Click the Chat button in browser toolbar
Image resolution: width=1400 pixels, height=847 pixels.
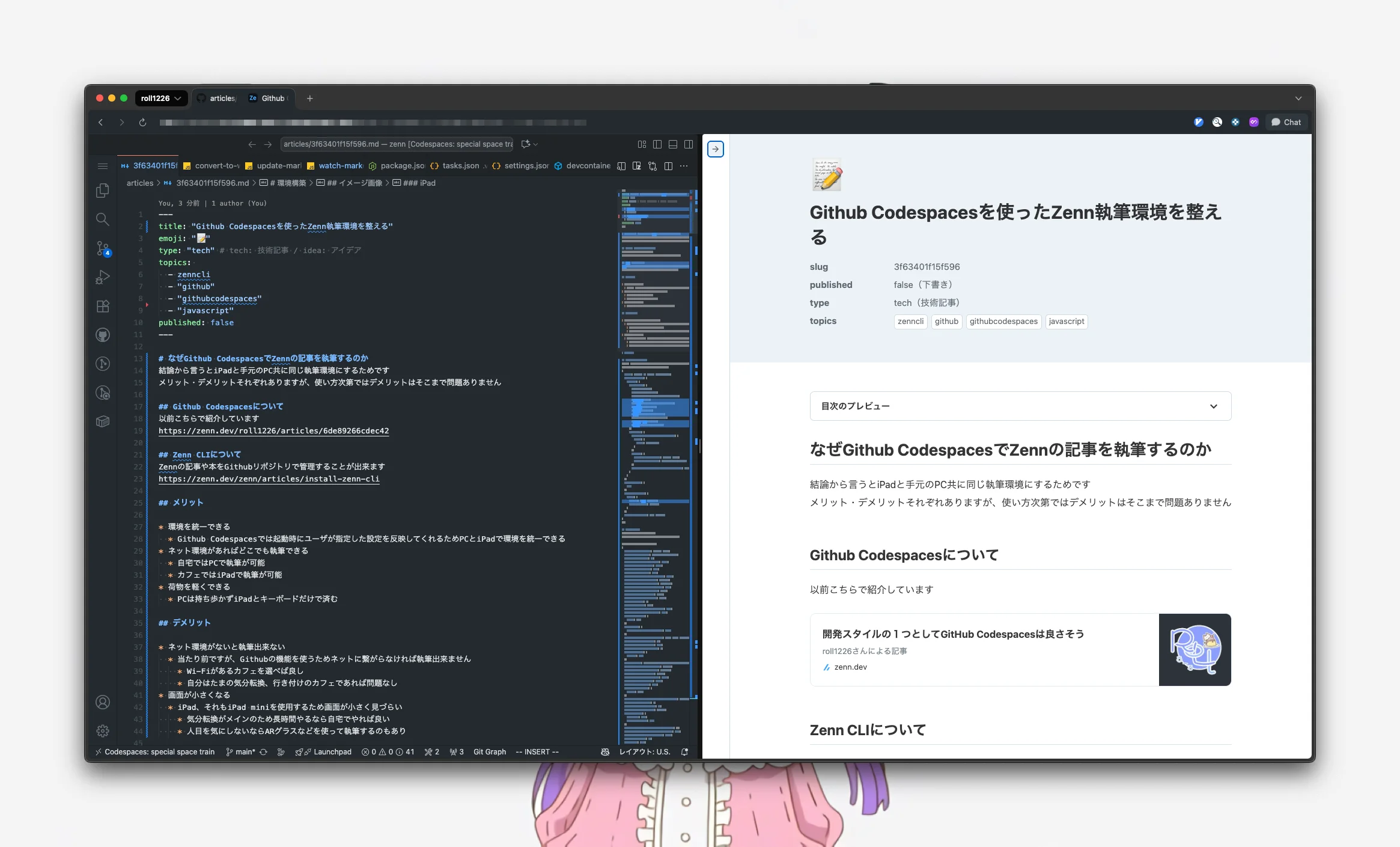tap(1286, 122)
